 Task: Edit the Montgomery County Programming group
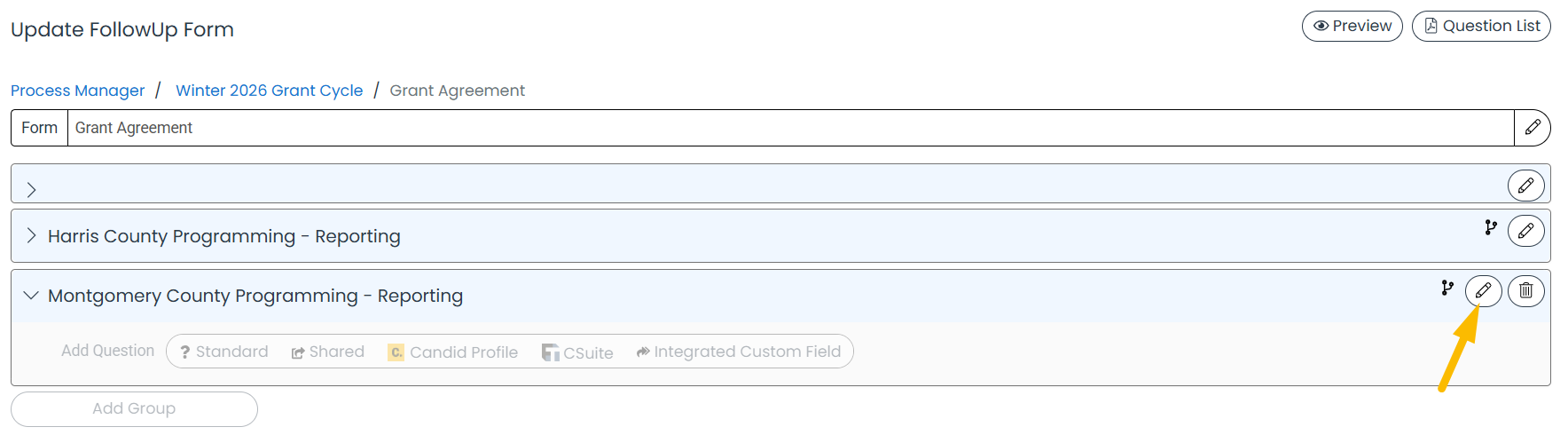click(x=1484, y=290)
